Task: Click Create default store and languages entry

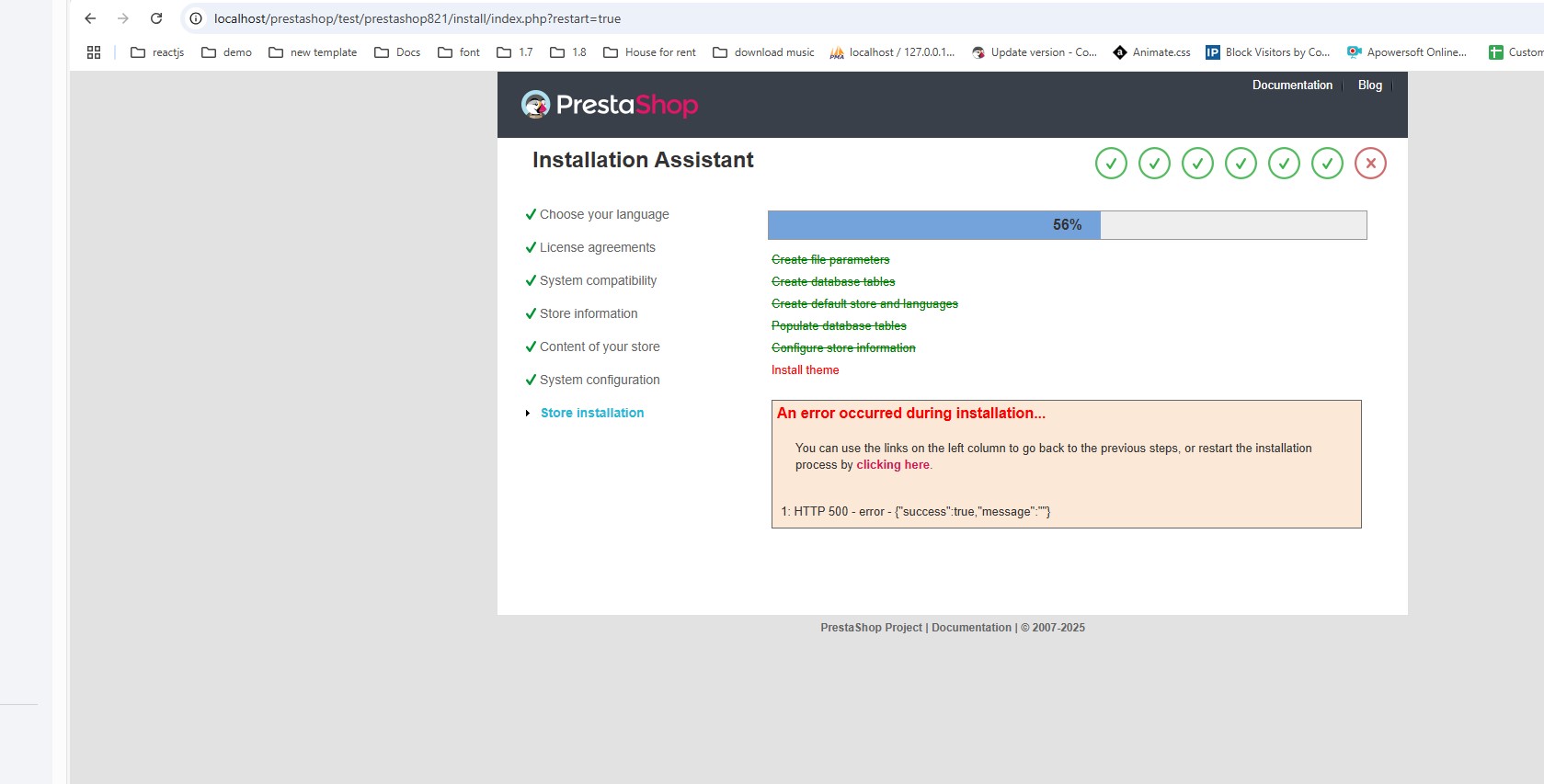Action: 864,304
